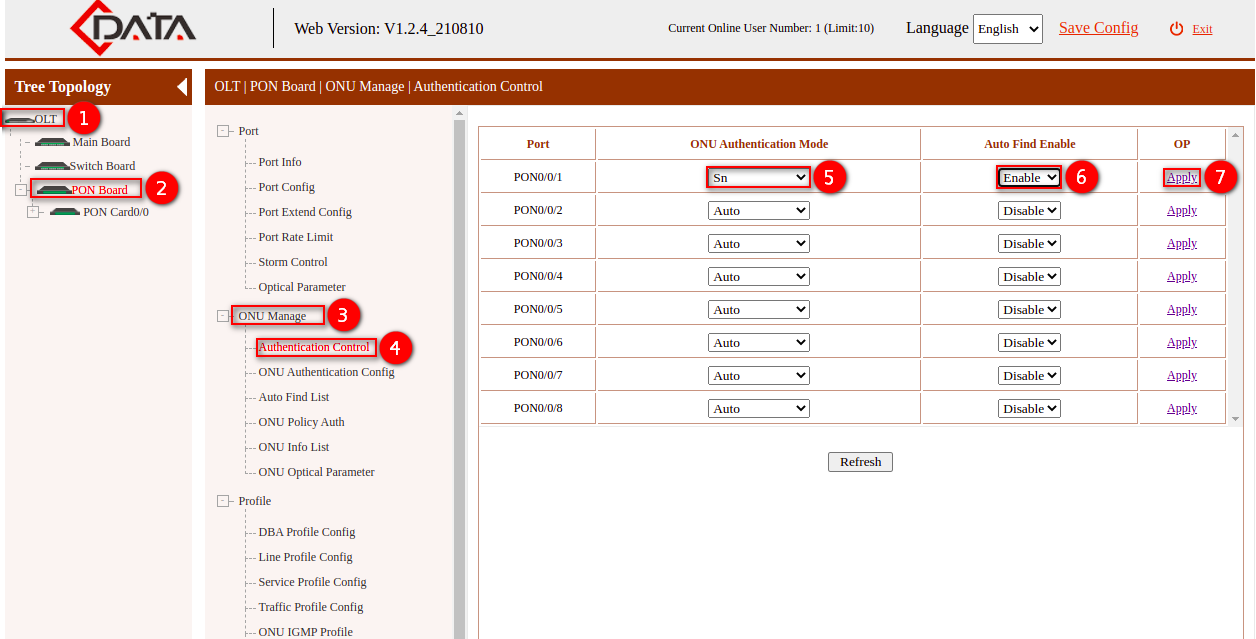Viewport: 1256px width, 639px height.
Task: Select DBA Profile Config from the menu
Action: (307, 531)
